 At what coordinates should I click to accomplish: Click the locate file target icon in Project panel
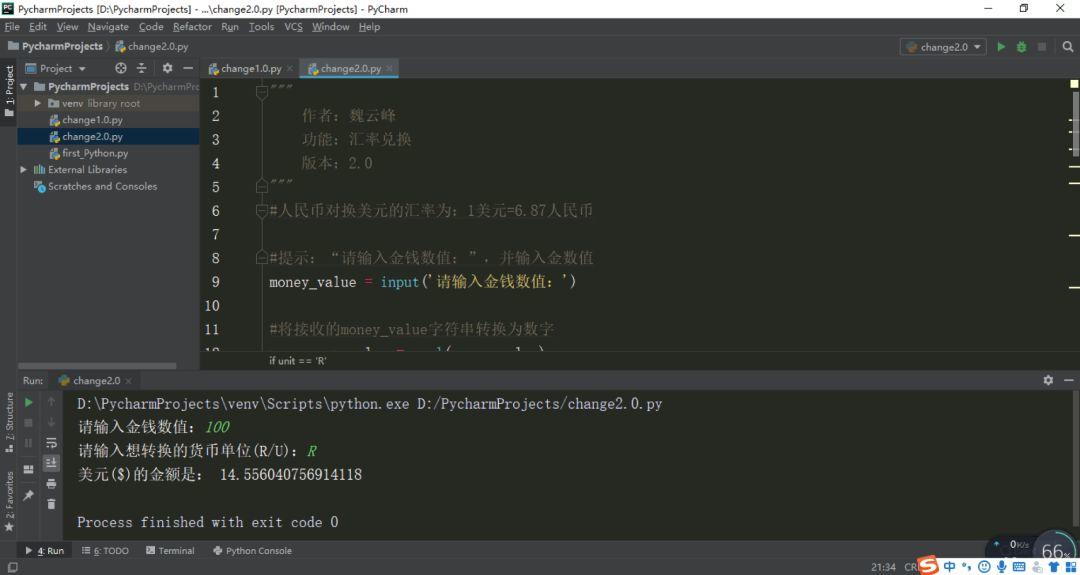click(121, 68)
